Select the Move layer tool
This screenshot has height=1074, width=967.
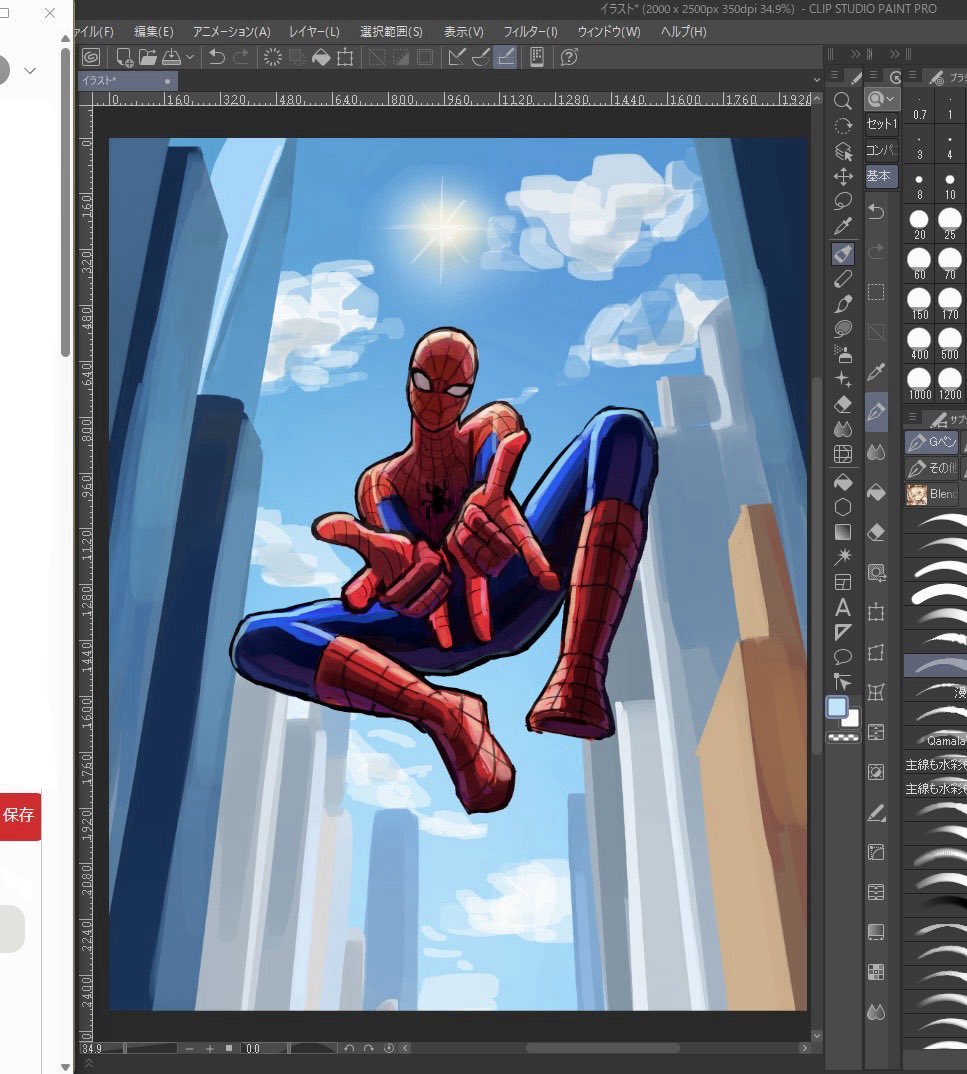[x=843, y=177]
